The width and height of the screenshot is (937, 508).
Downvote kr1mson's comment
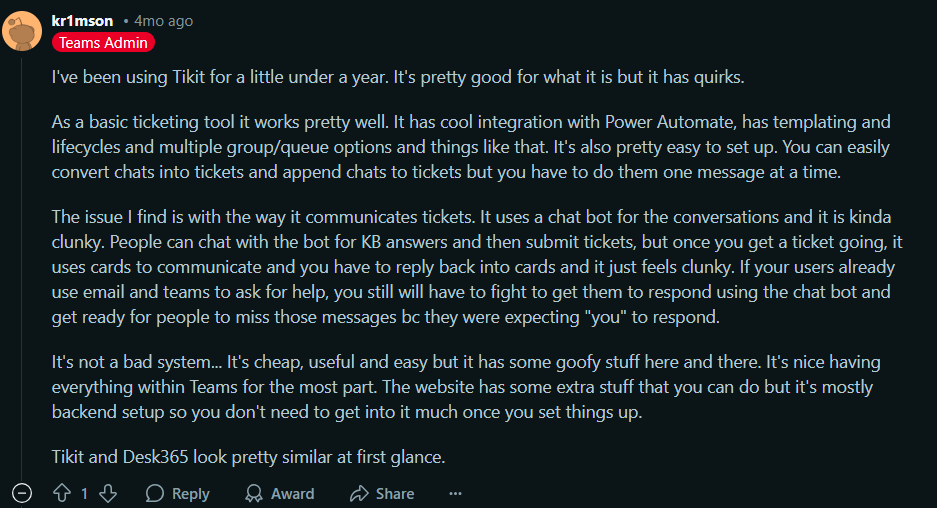[109, 493]
